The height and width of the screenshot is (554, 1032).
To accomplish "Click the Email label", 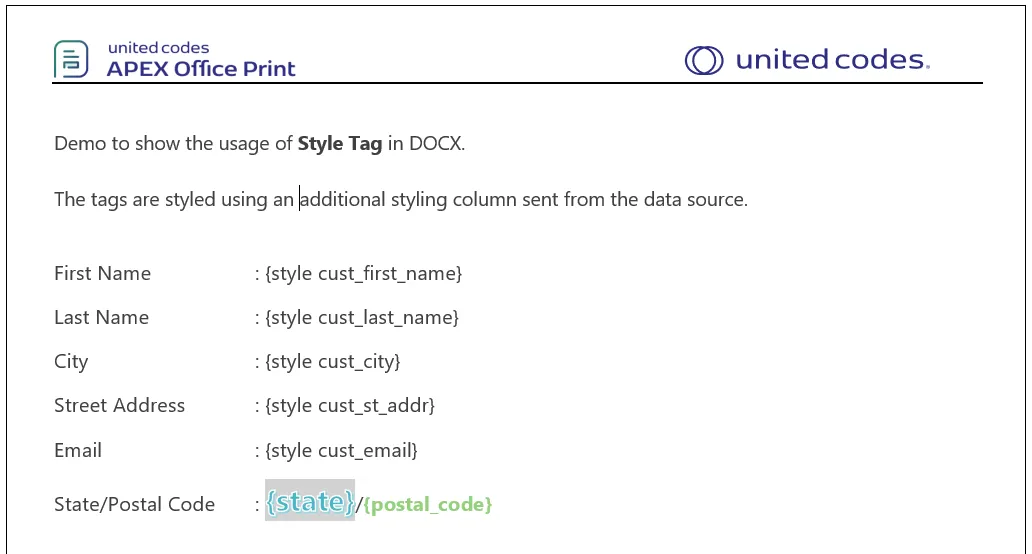I will [x=78, y=451].
